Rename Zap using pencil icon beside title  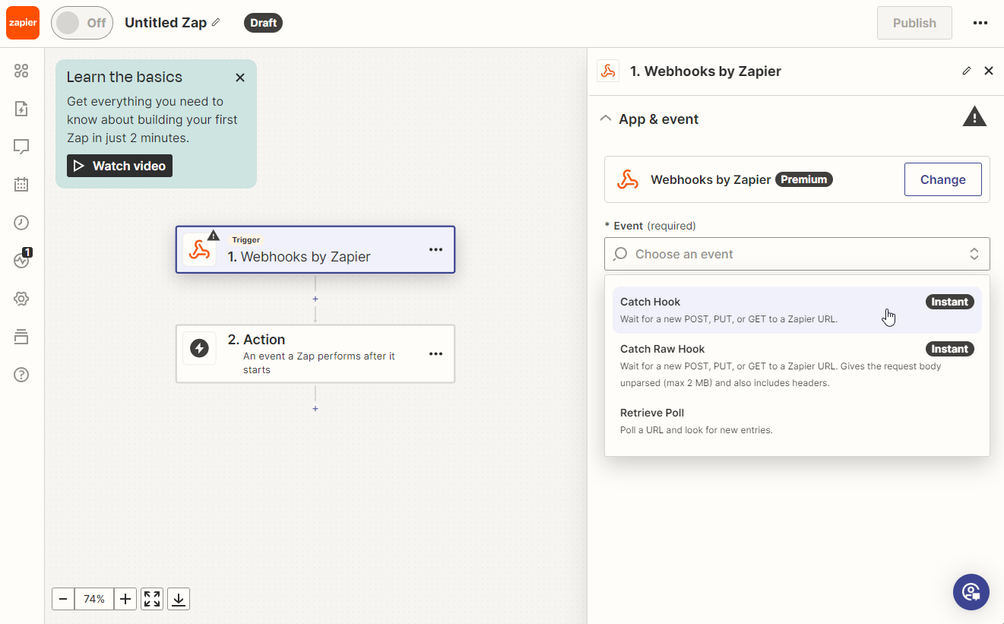pos(216,22)
